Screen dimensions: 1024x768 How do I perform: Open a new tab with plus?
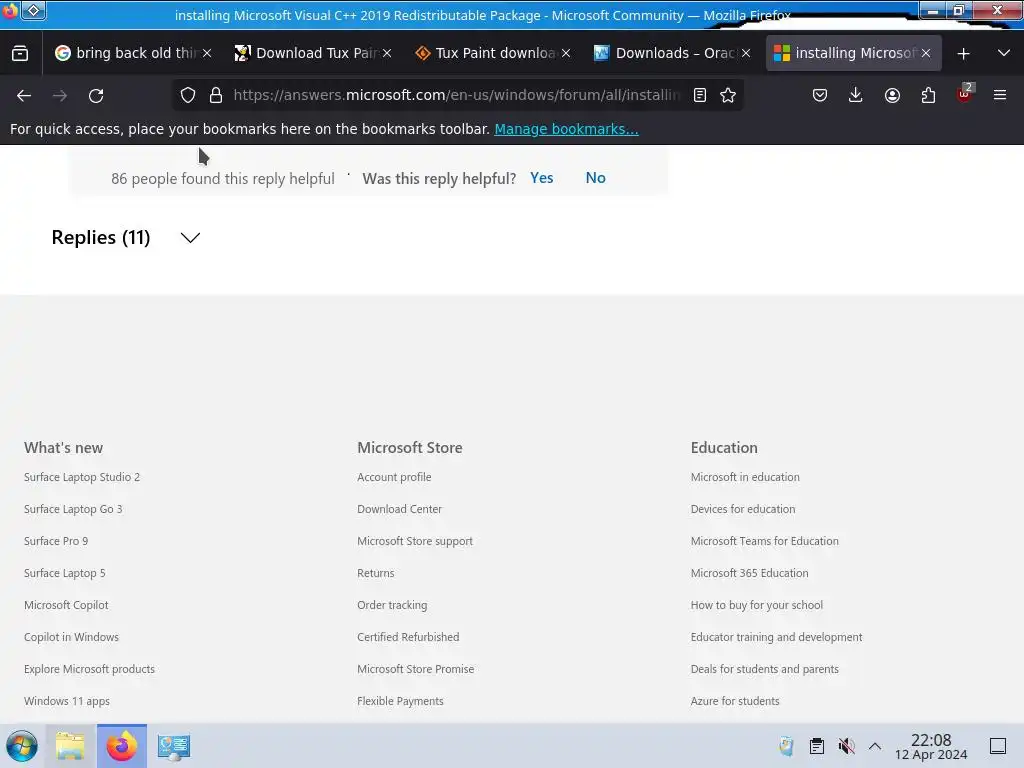pos(963,54)
